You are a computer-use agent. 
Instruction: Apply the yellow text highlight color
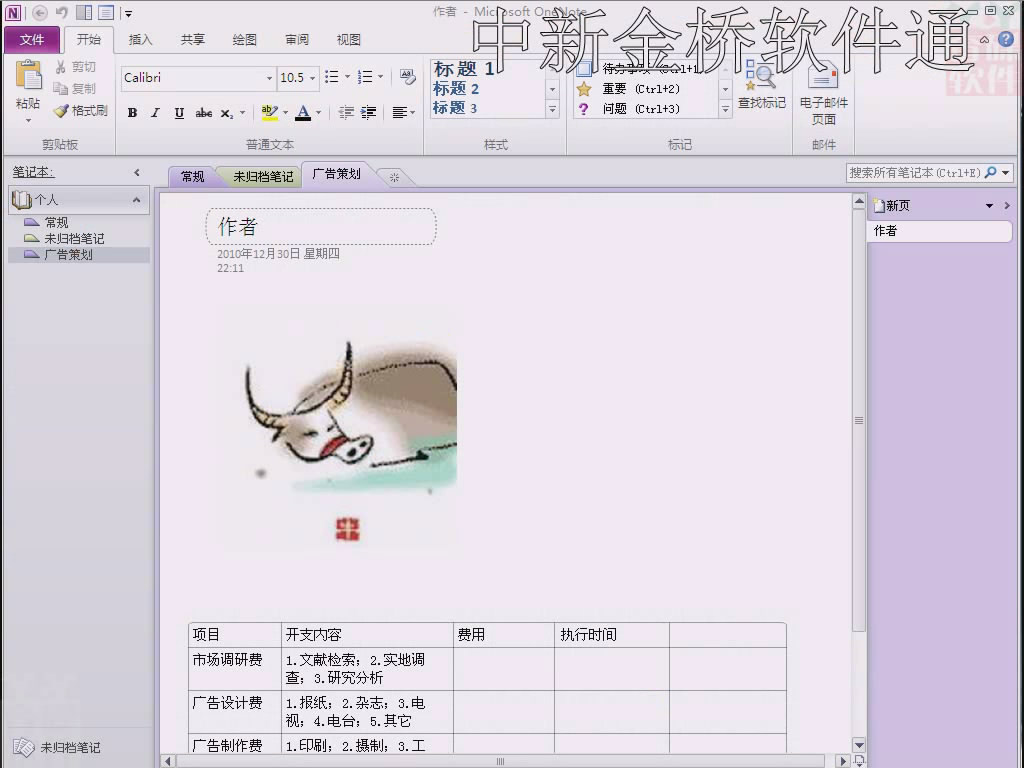pyautogui.click(x=268, y=113)
